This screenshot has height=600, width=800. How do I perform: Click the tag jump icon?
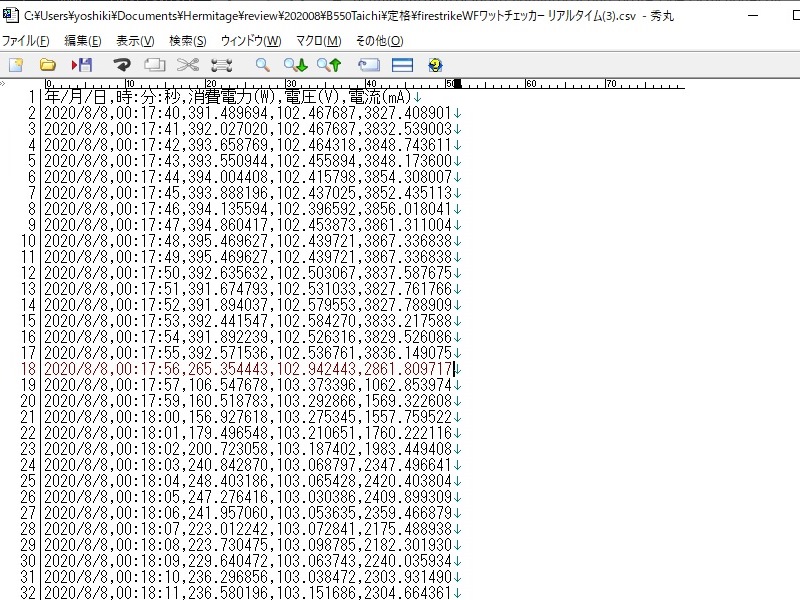click(369, 65)
